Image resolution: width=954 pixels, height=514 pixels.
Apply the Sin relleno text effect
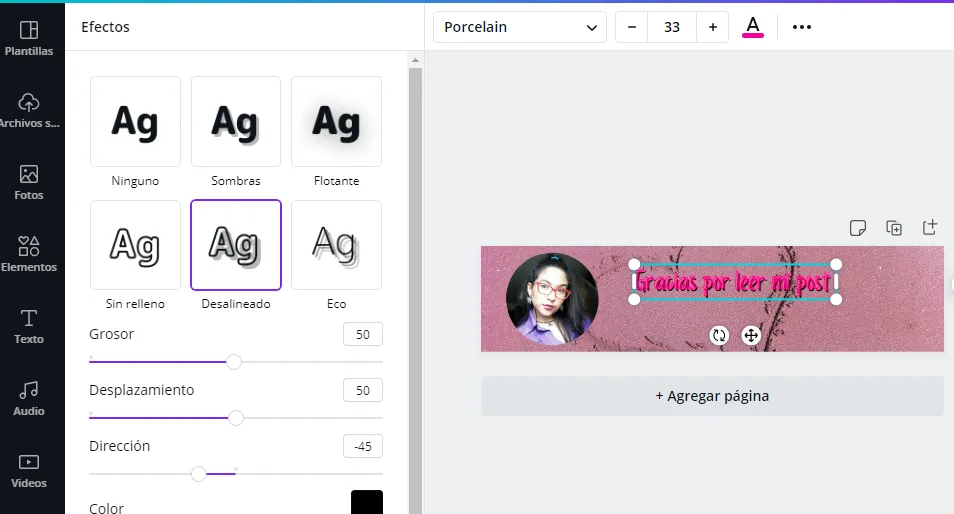135,245
